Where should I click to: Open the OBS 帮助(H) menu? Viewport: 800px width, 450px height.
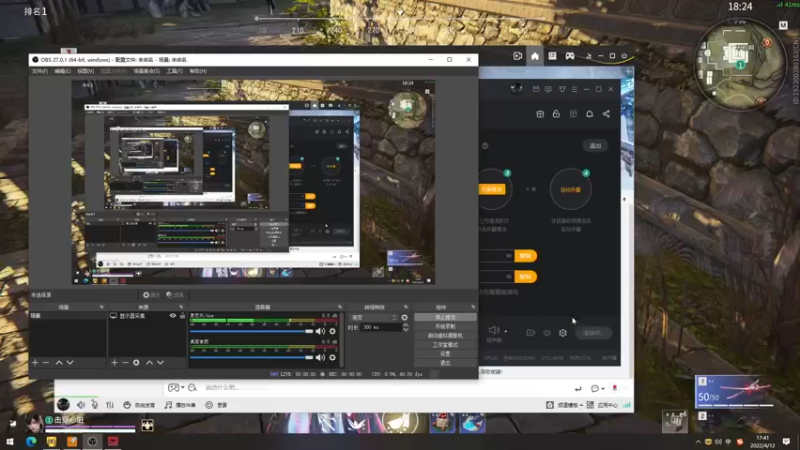pos(197,71)
